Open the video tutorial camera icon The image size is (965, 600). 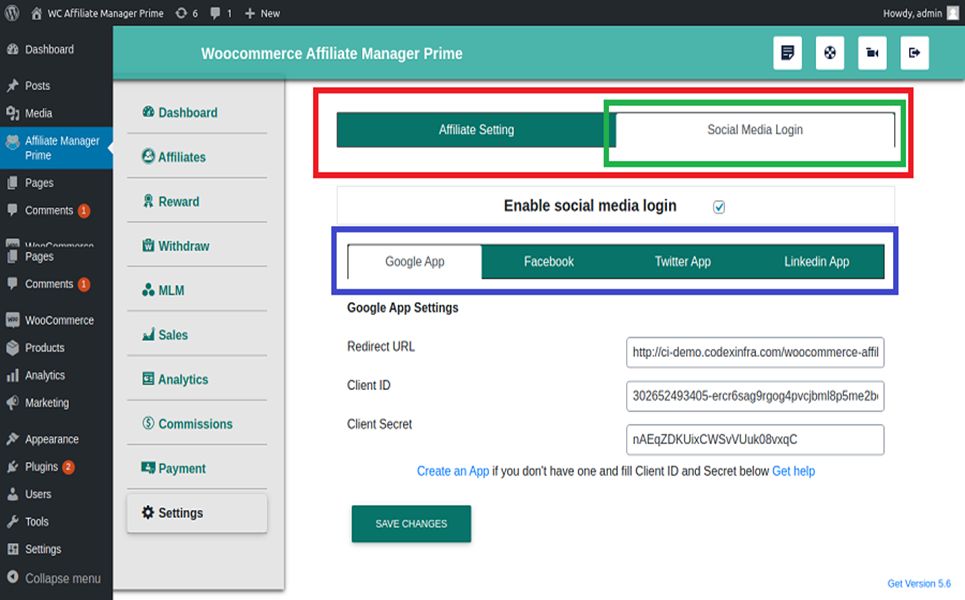pyautogui.click(x=872, y=53)
